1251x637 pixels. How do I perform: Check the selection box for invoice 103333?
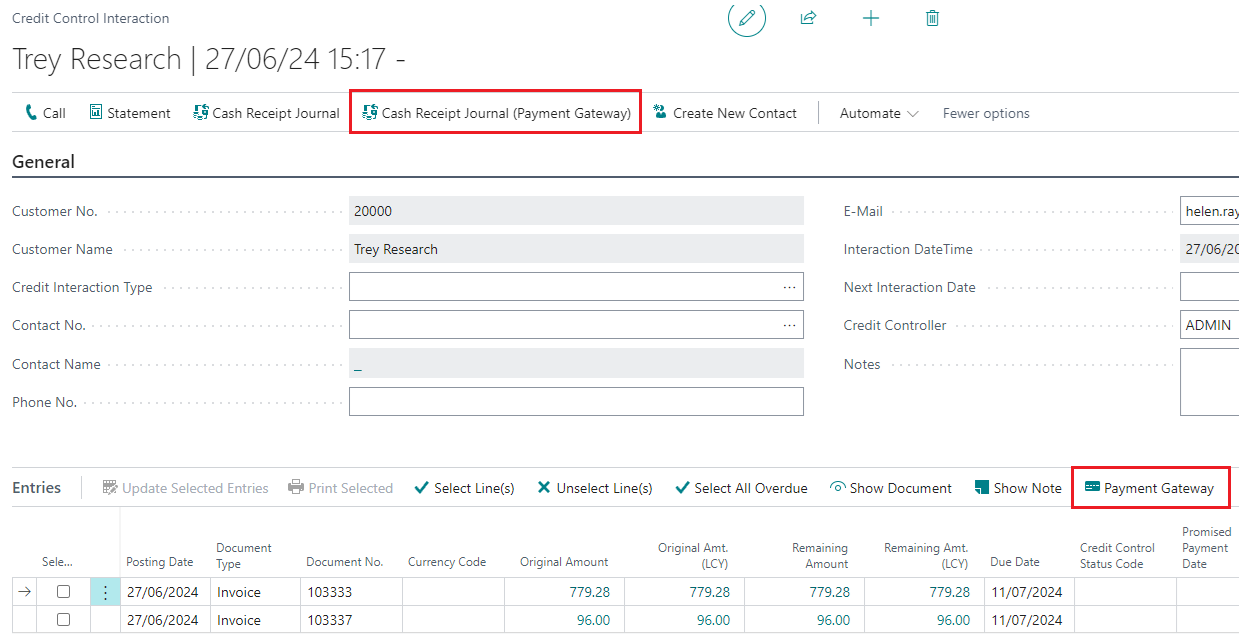63,591
